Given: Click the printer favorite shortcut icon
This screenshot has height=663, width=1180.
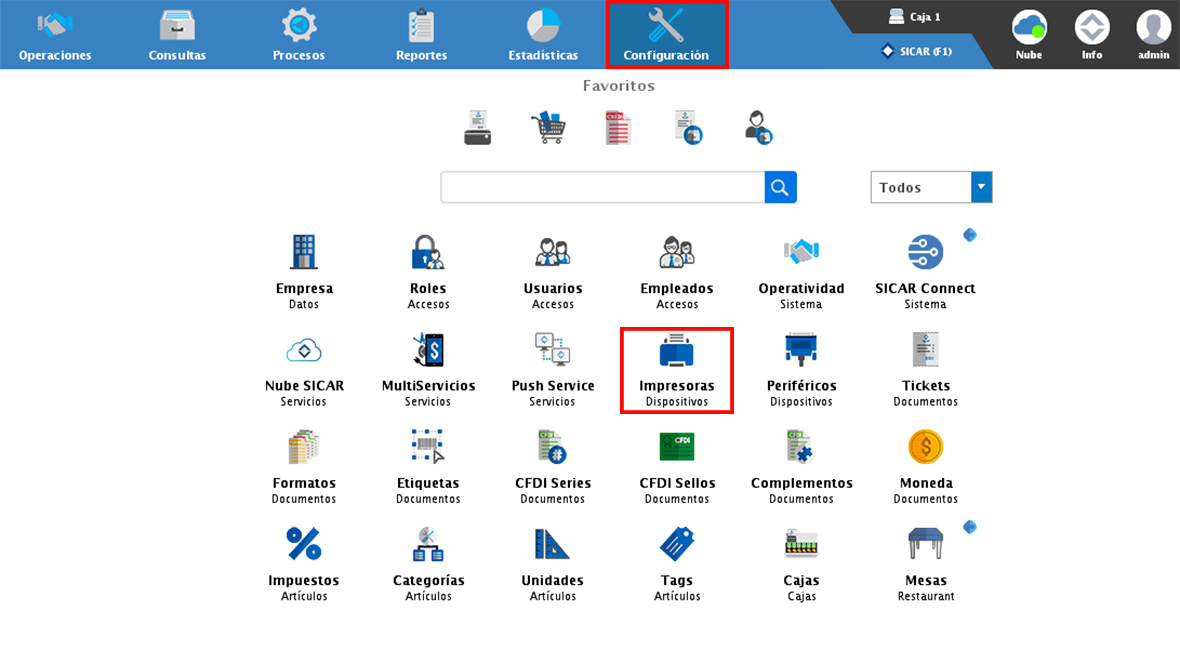Looking at the screenshot, I should click(478, 128).
